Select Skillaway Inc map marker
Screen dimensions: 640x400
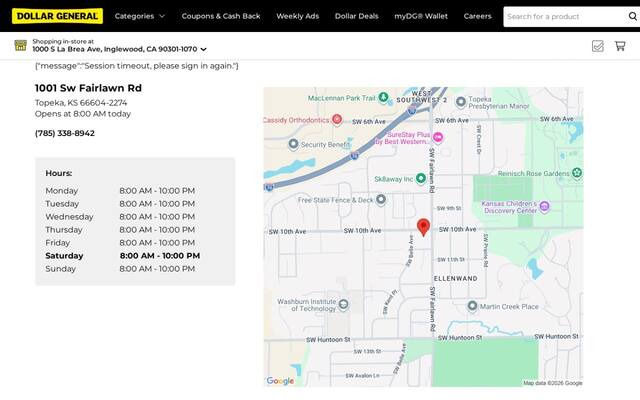tap(421, 178)
